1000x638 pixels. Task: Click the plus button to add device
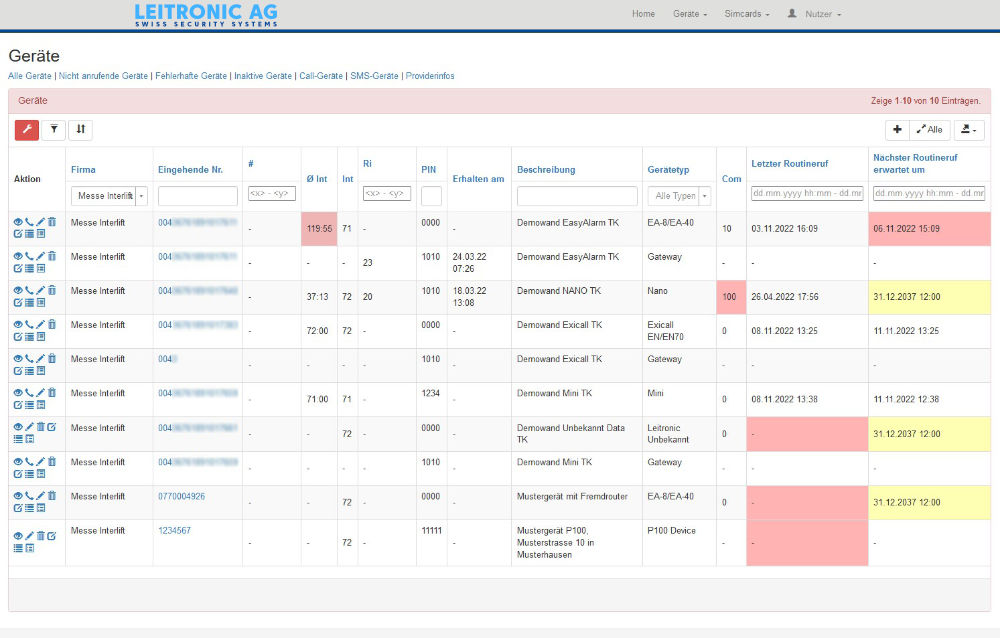coord(897,129)
